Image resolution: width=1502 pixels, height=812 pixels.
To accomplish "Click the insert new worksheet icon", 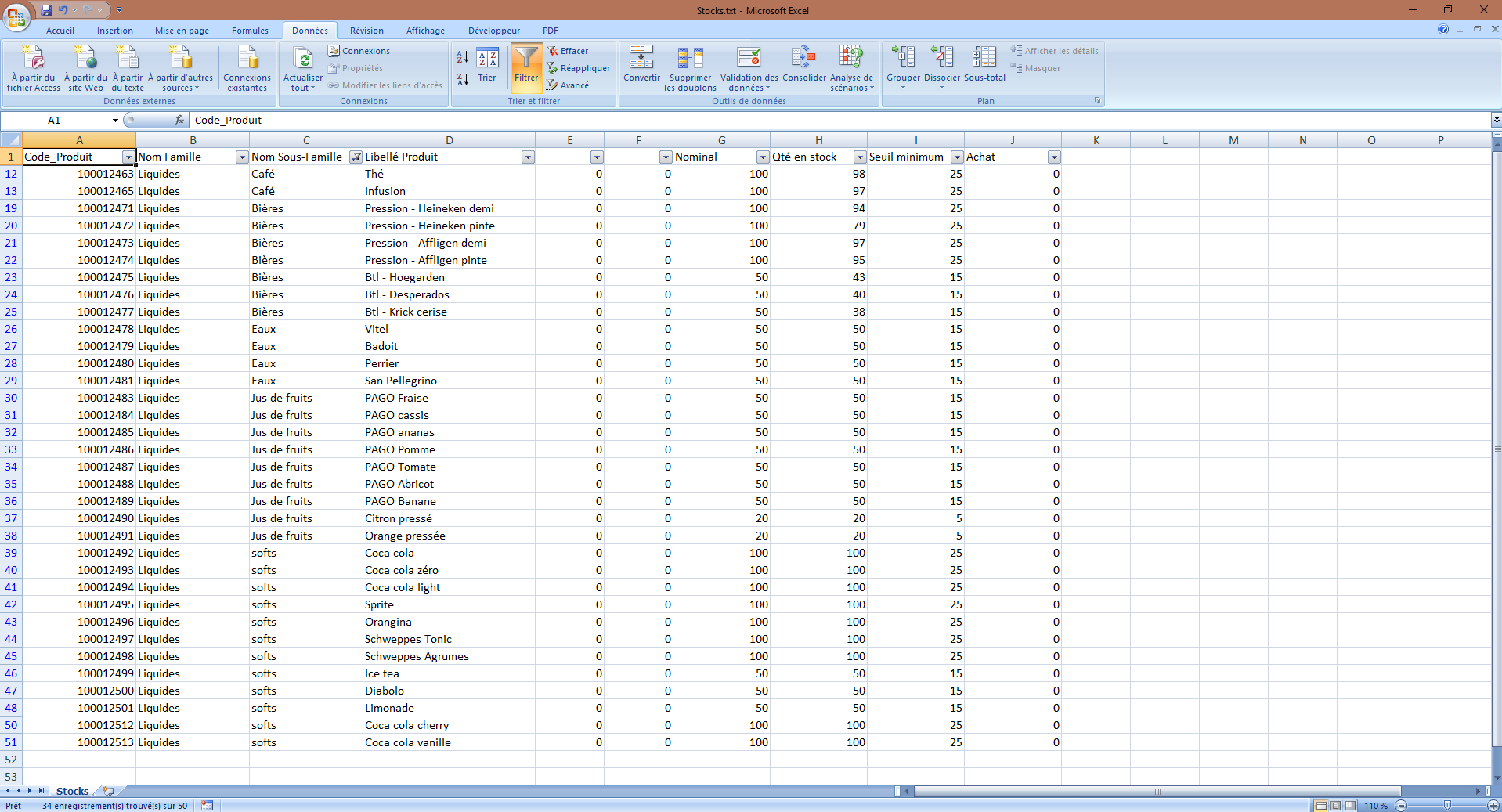I will coord(108,791).
